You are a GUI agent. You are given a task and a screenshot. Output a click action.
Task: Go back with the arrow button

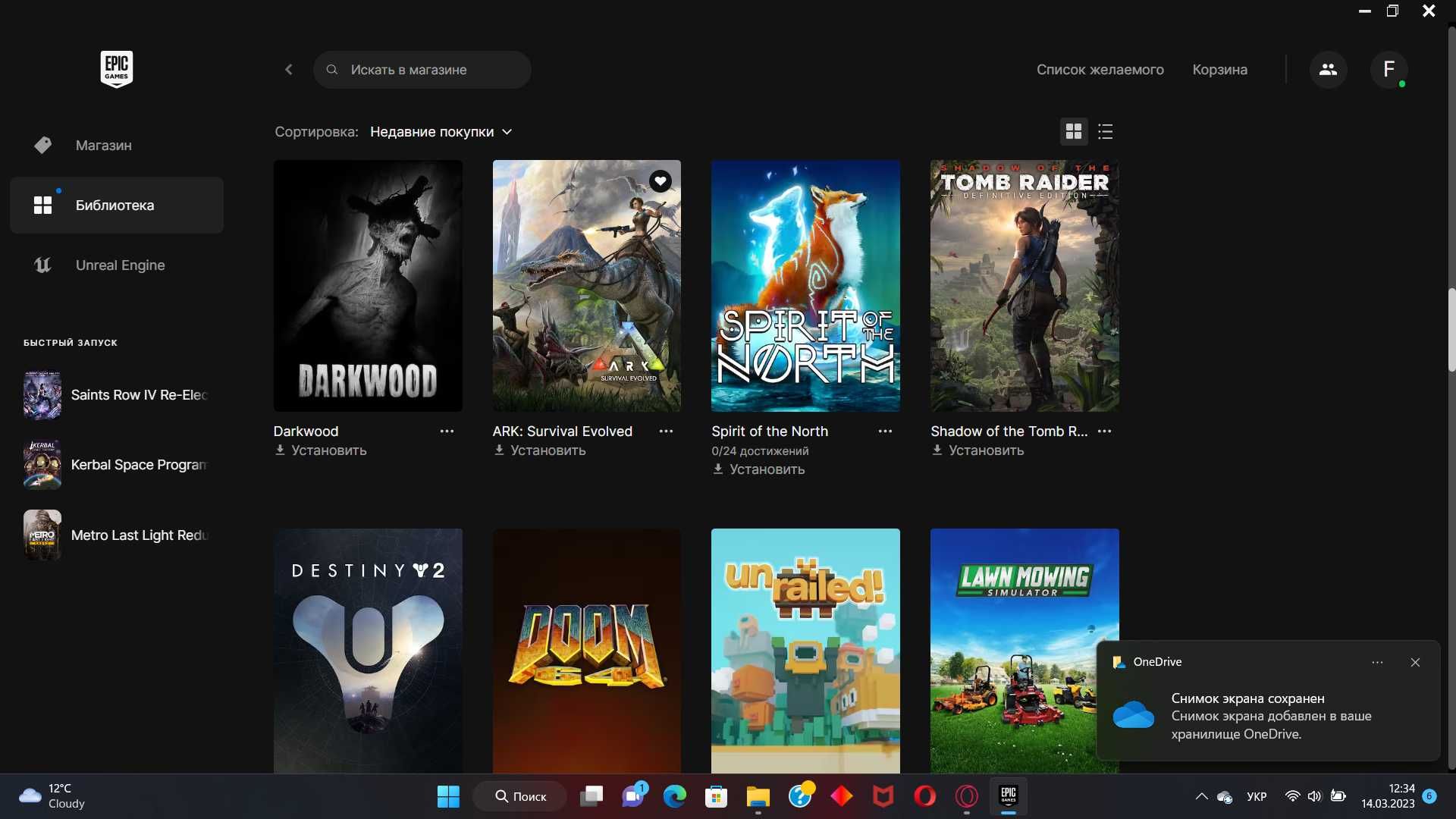point(289,70)
